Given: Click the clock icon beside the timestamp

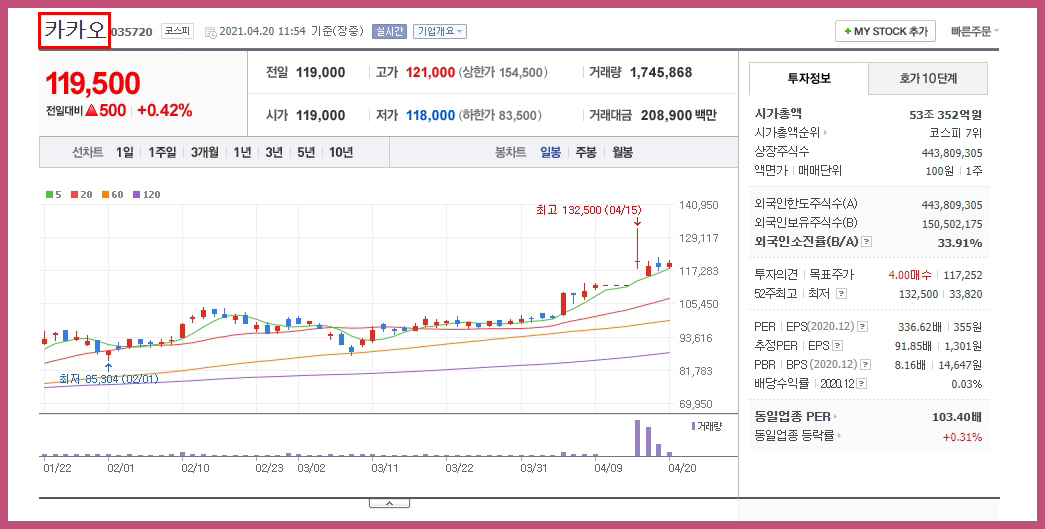Looking at the screenshot, I should coord(211,32).
